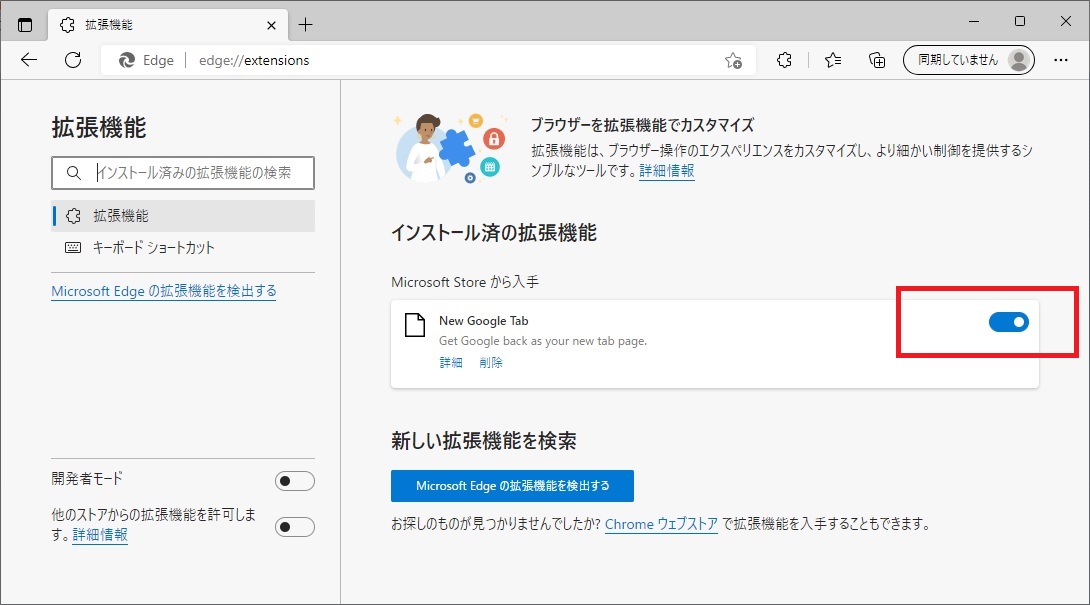Open 詳細 for New Google Tab
Screen dimensions: 1090x605
coord(451,362)
